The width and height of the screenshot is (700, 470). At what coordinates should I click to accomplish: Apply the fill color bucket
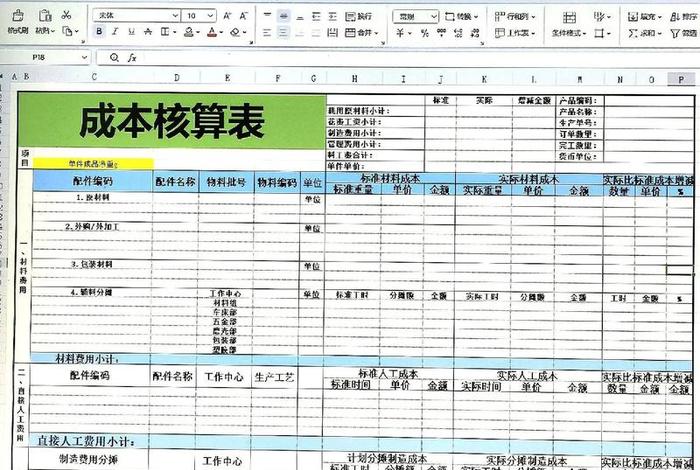click(x=189, y=32)
